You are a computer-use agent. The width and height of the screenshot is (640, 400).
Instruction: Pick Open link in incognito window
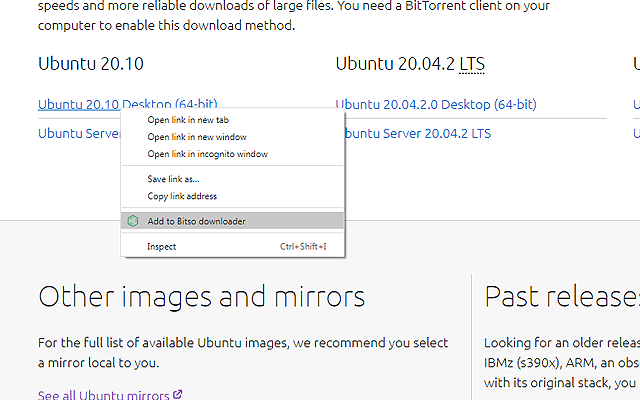tap(207, 154)
